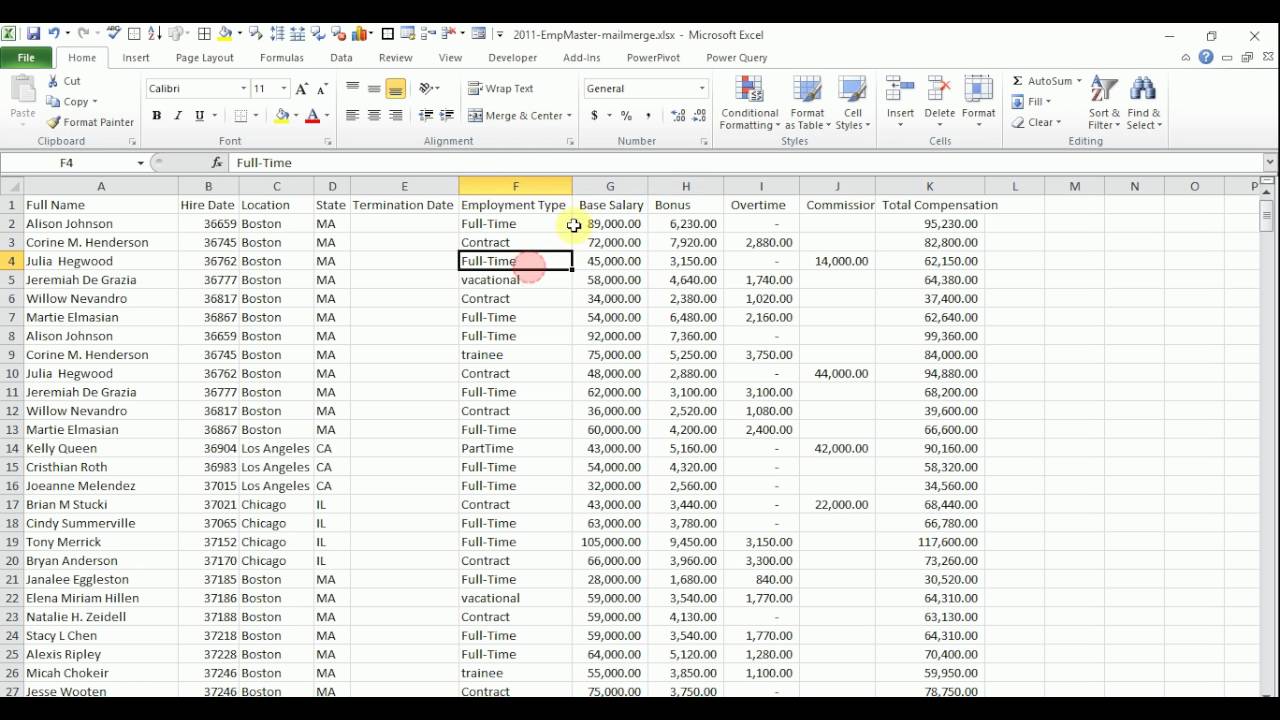Open Excel Help question mark

(x=1206, y=57)
